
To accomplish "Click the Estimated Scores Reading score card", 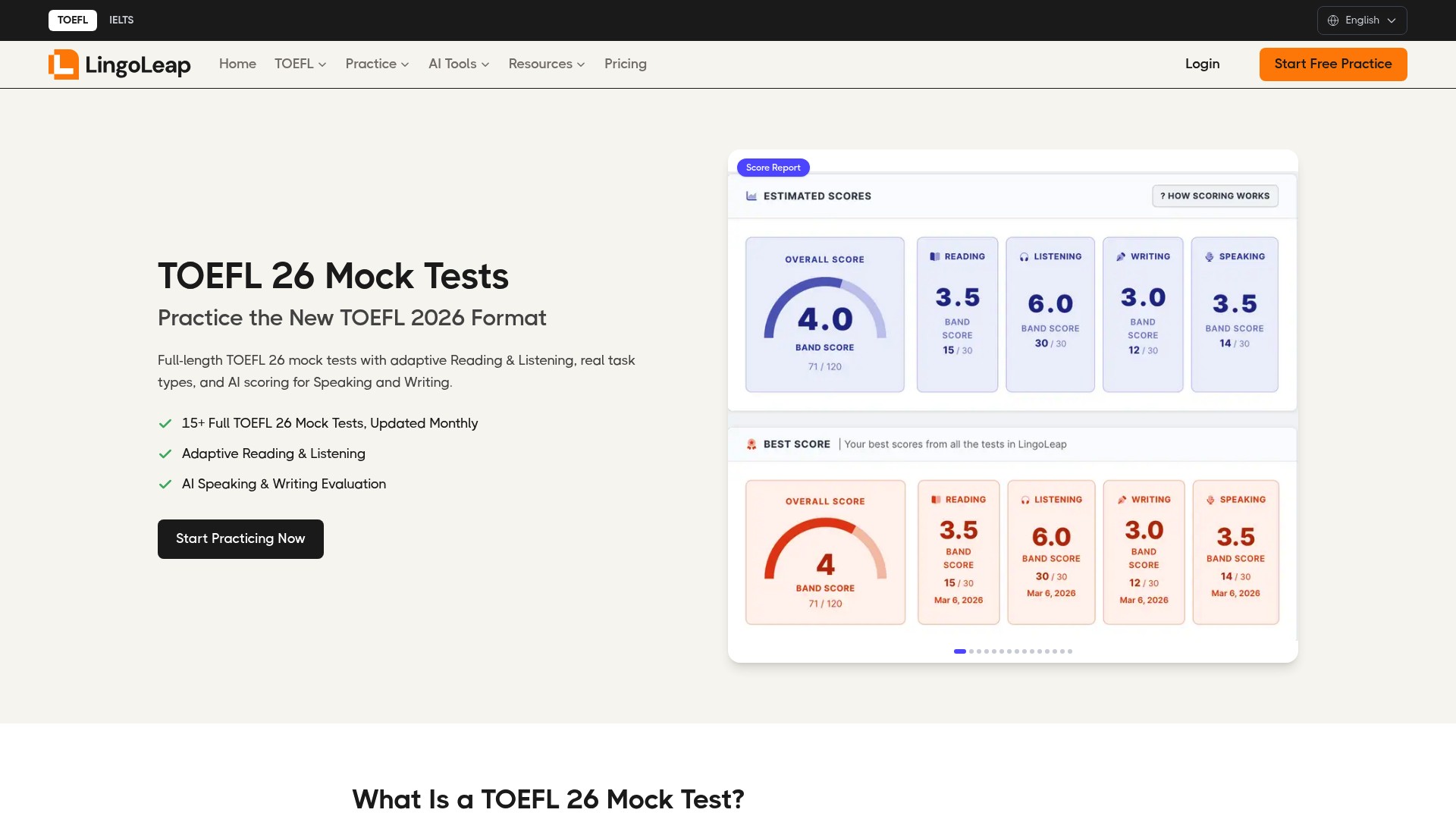I will point(957,315).
